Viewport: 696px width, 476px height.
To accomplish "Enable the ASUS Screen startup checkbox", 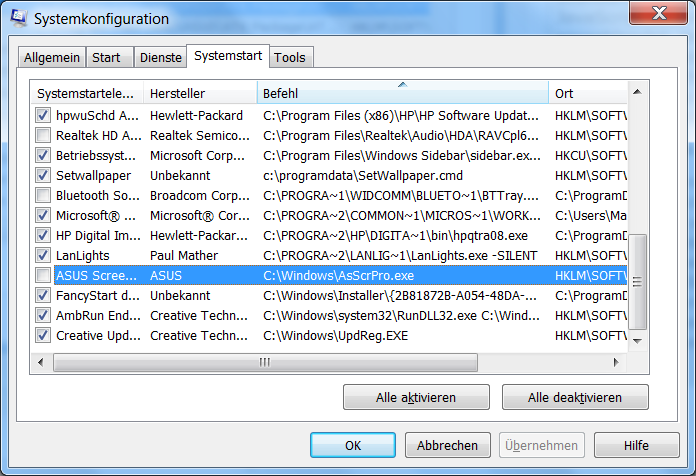I will (43, 275).
